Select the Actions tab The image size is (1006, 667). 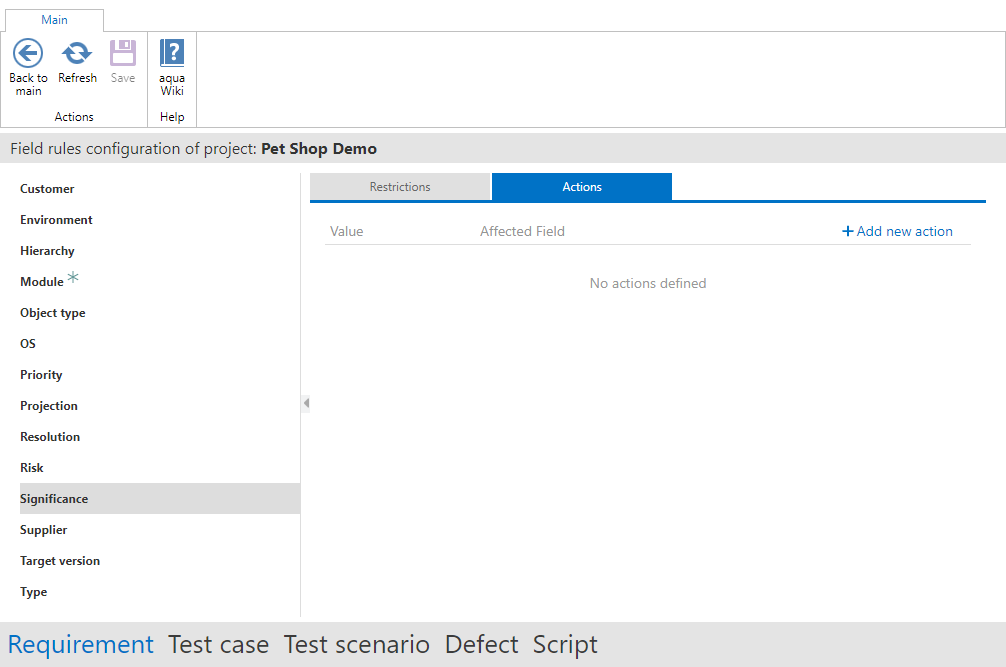coord(582,187)
